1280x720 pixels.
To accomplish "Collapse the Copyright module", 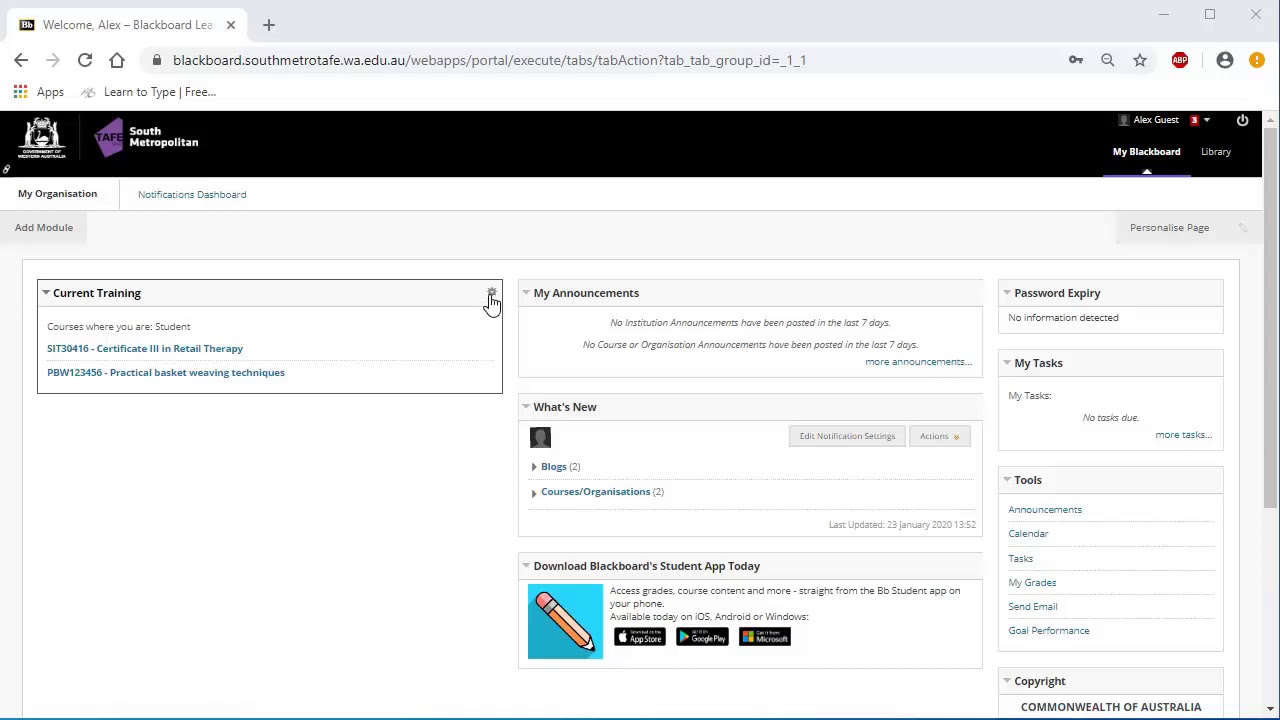I will coord(1007,681).
